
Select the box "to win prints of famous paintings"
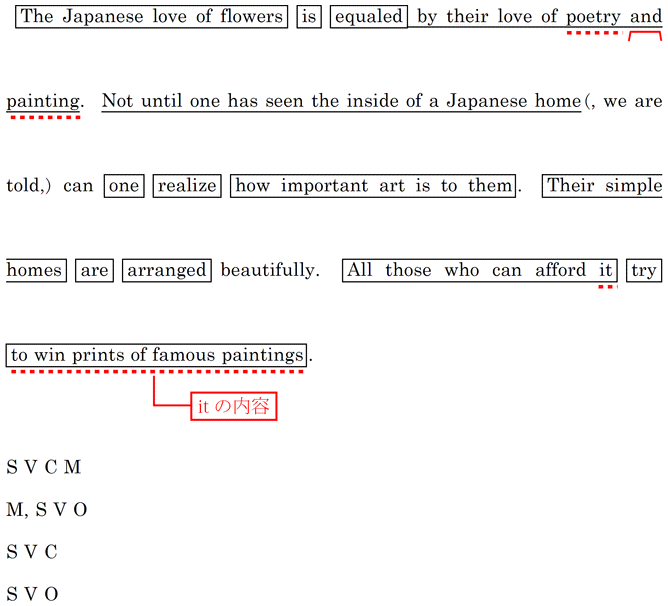157,355
